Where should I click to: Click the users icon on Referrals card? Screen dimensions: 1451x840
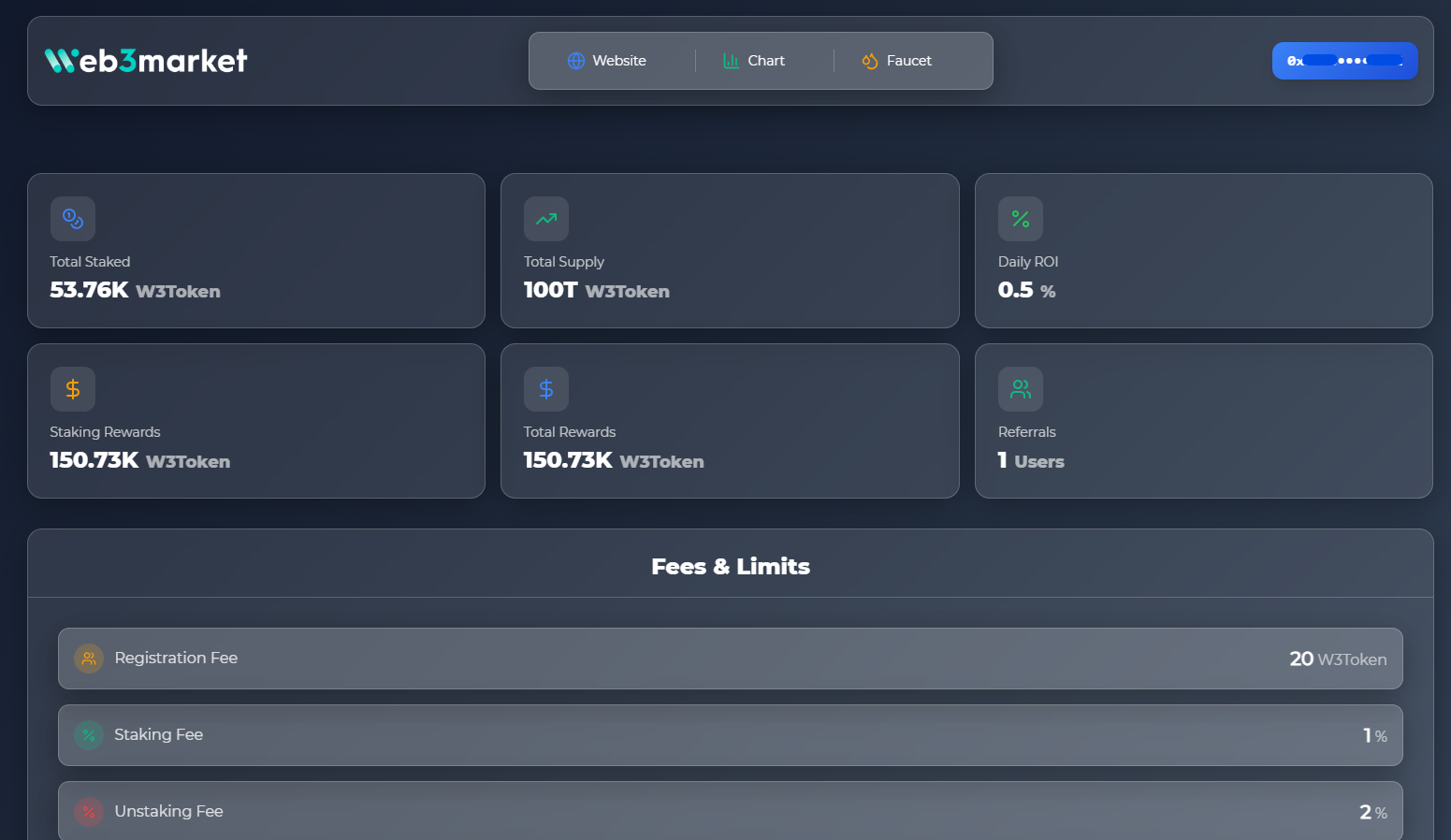coord(1020,388)
